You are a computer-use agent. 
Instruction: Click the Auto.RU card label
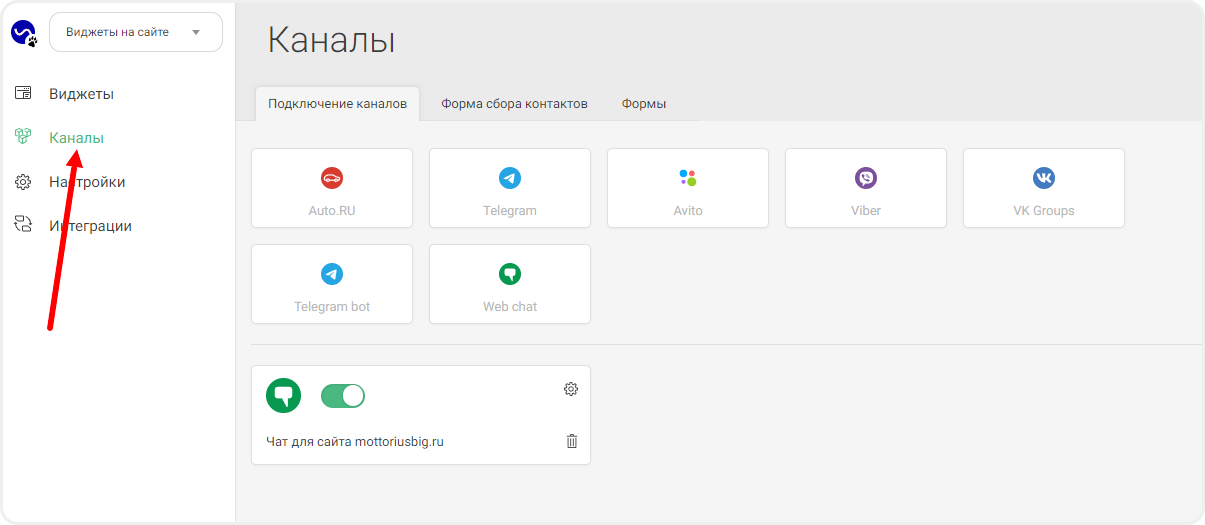click(332, 211)
